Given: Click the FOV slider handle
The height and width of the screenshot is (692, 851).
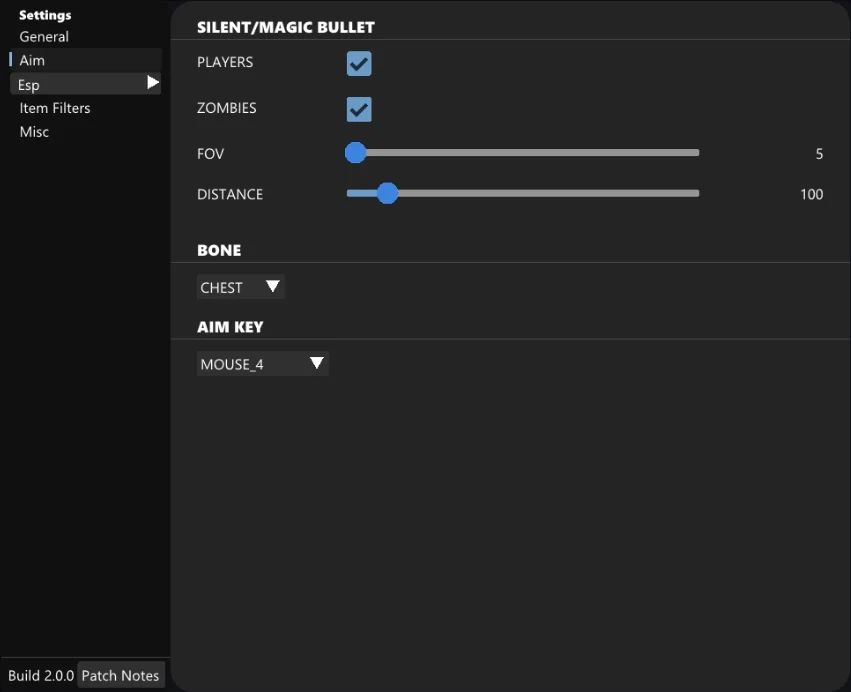Looking at the screenshot, I should click(355, 153).
